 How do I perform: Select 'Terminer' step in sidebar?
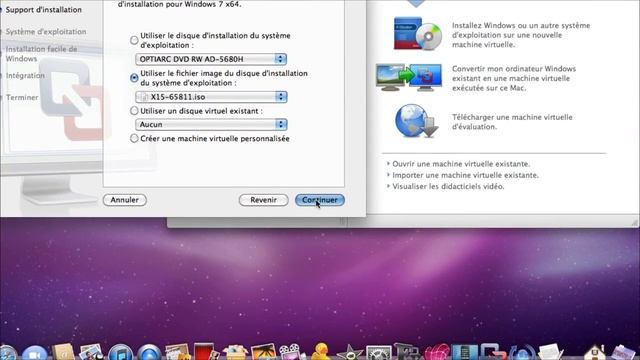pos(22,98)
